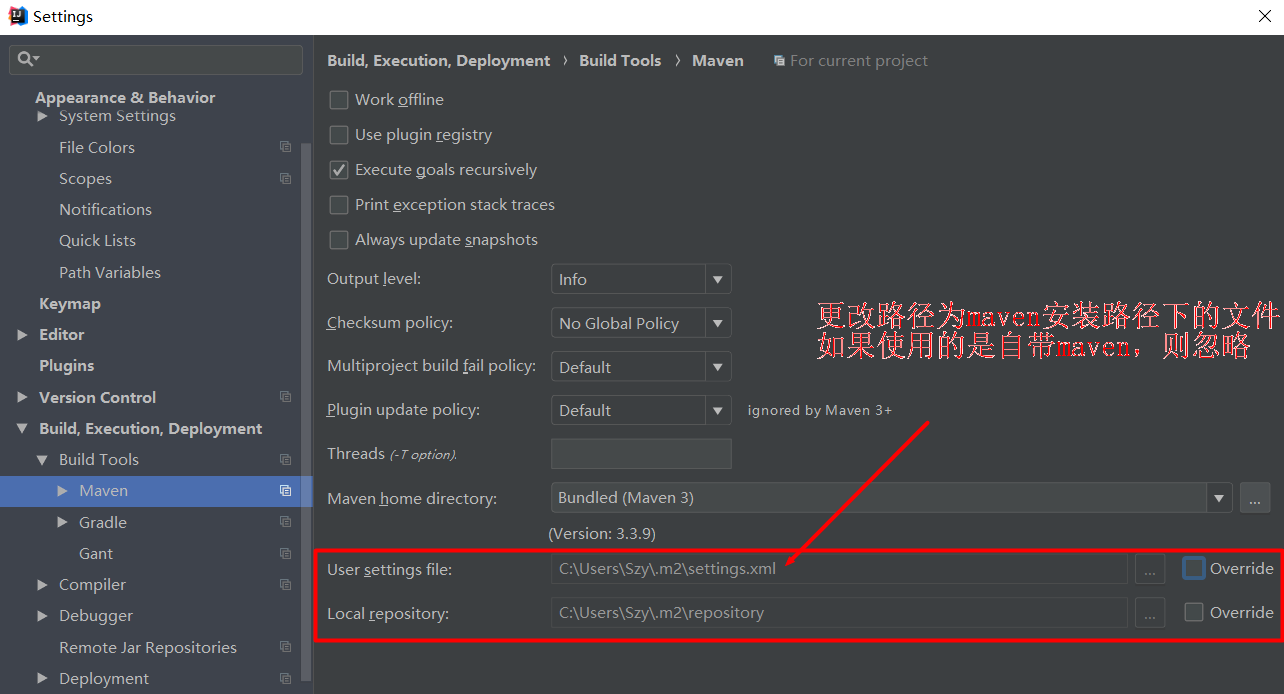Click the Local repository path field
Screen dimensions: 1284x694
coord(839,612)
